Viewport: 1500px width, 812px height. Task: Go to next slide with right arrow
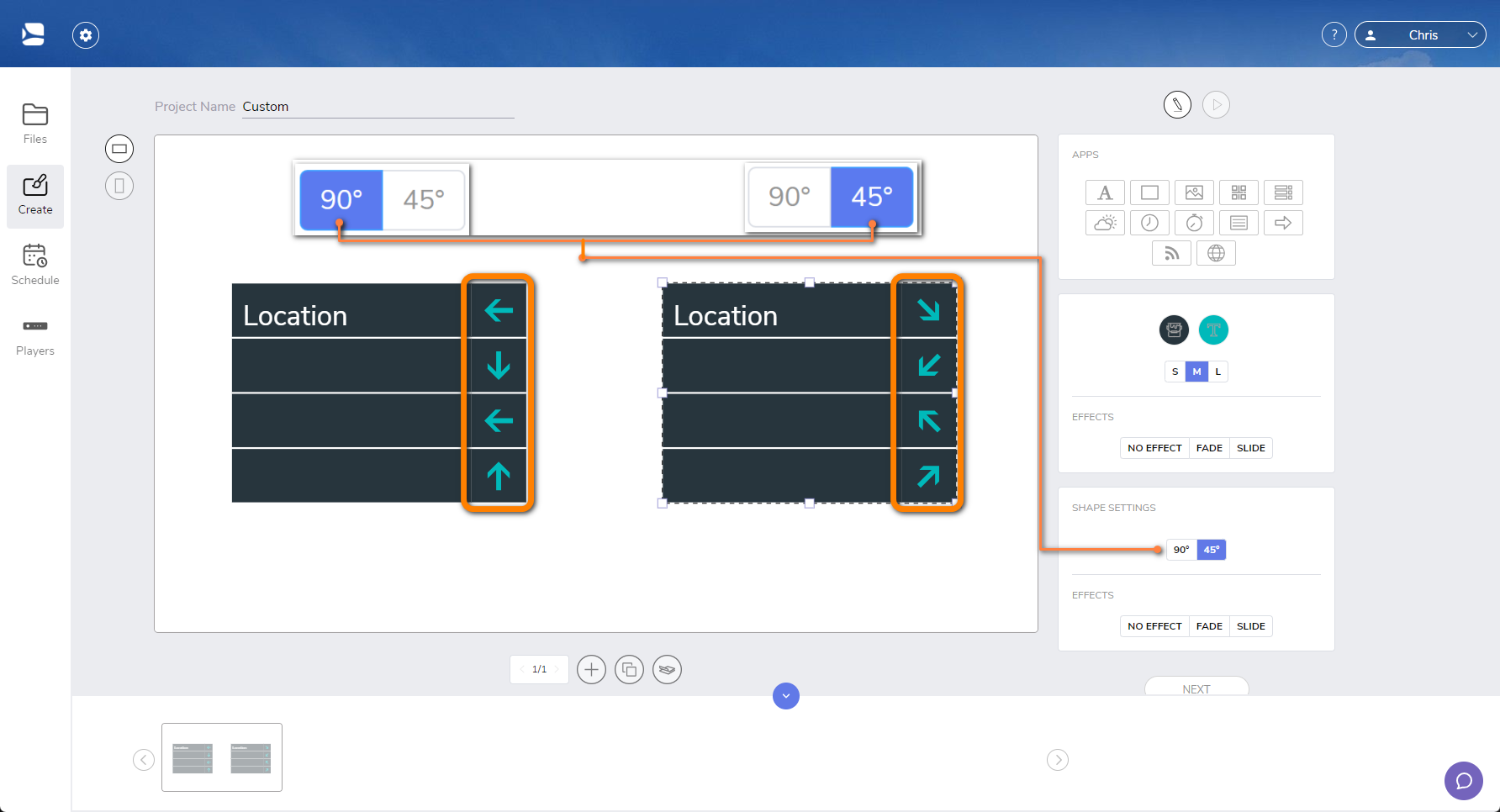[1057, 759]
